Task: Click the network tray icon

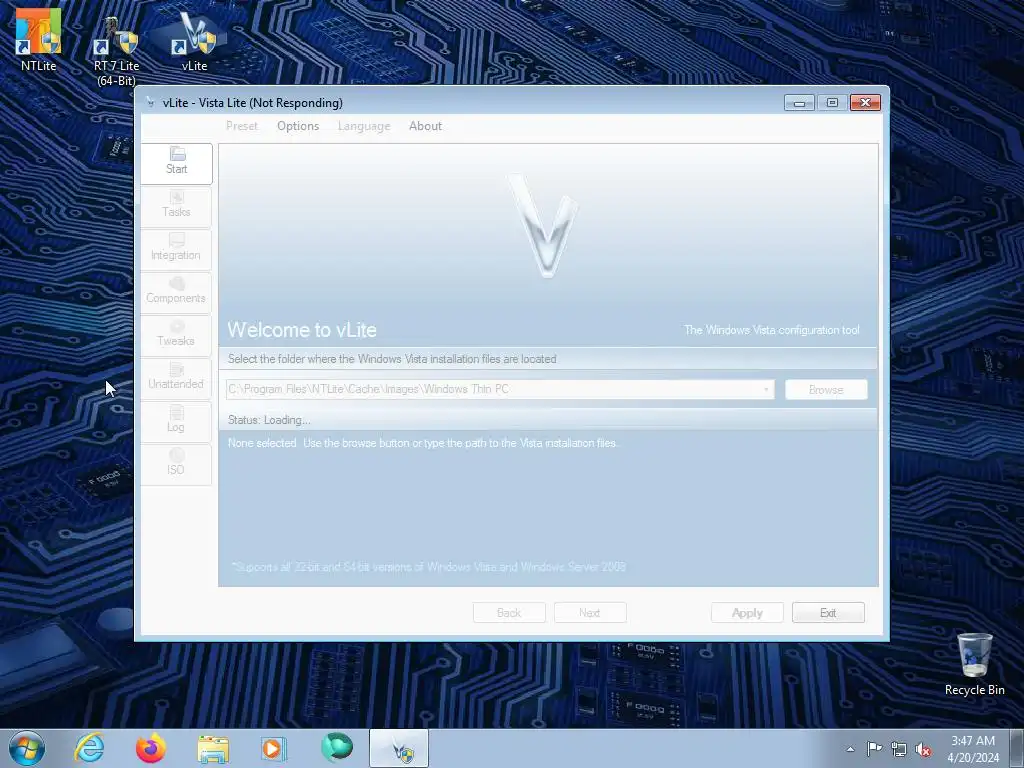Action: tap(899, 750)
